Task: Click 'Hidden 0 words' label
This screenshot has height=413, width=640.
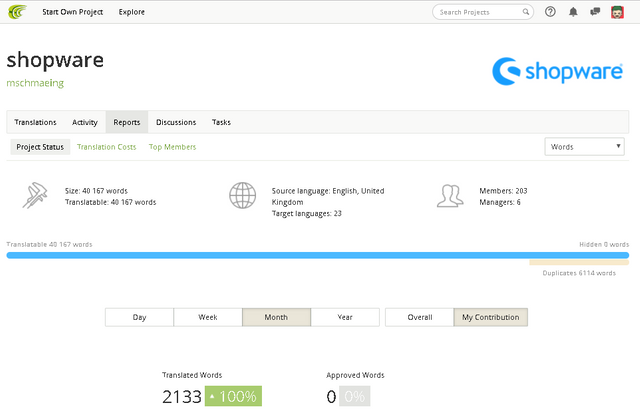Action: pyautogui.click(x=604, y=244)
